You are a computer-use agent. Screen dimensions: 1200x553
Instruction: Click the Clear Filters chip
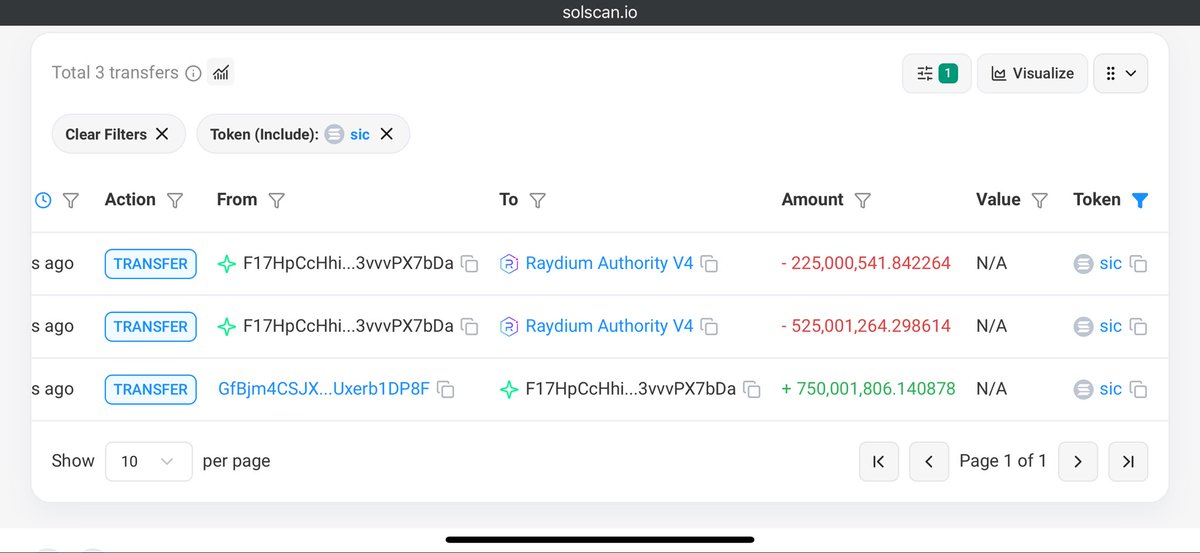tap(118, 134)
